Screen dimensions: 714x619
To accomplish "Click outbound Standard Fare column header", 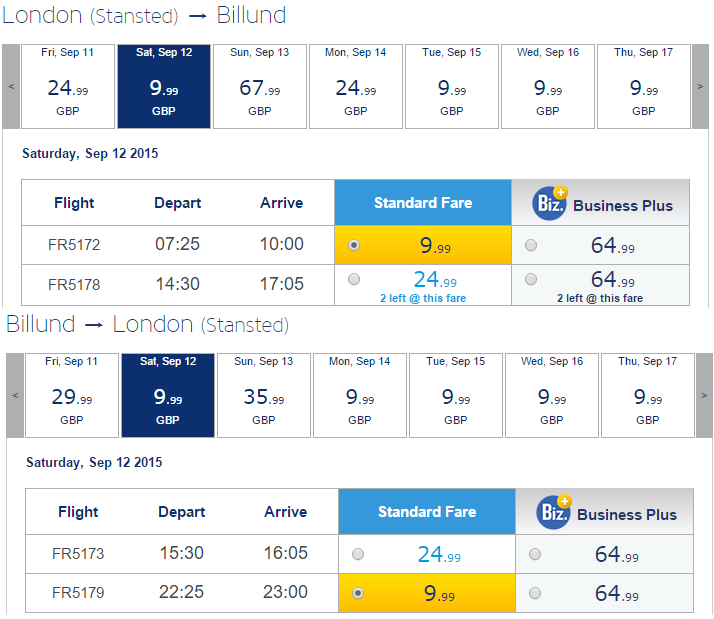I will pyautogui.click(x=423, y=203).
